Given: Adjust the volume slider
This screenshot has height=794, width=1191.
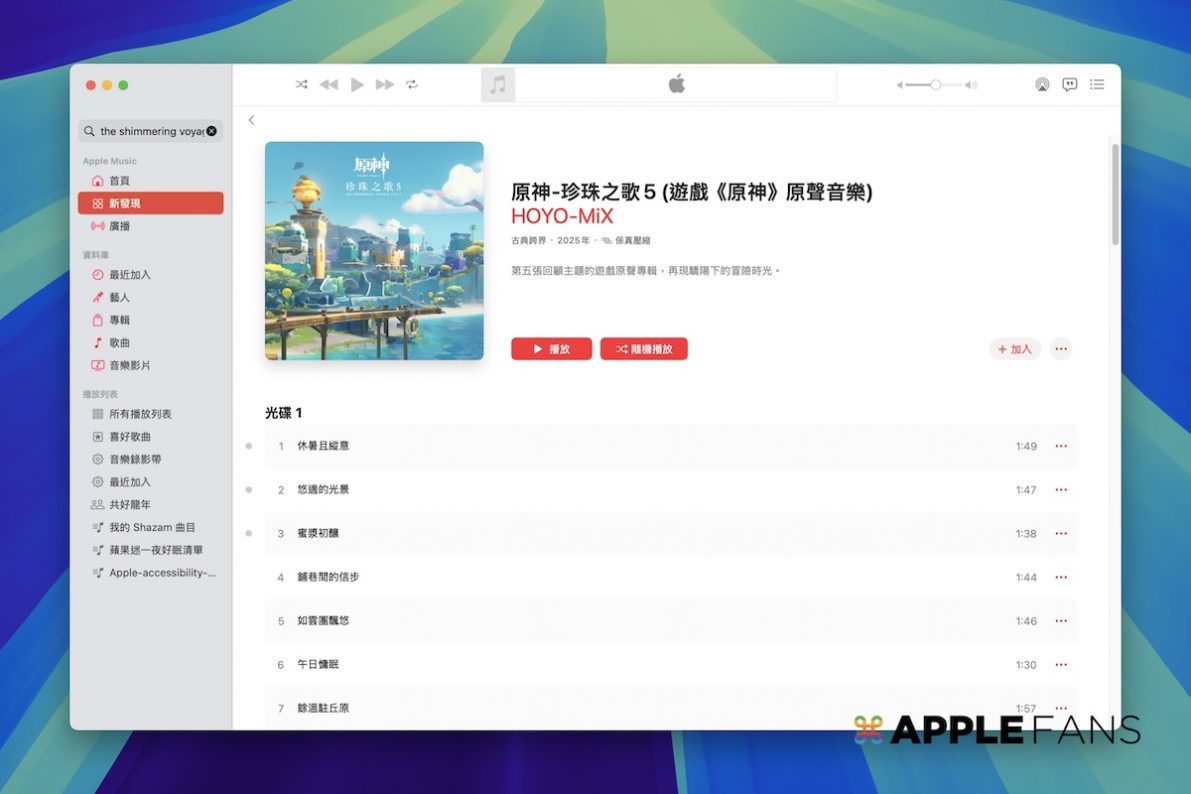Looking at the screenshot, I should coord(935,85).
